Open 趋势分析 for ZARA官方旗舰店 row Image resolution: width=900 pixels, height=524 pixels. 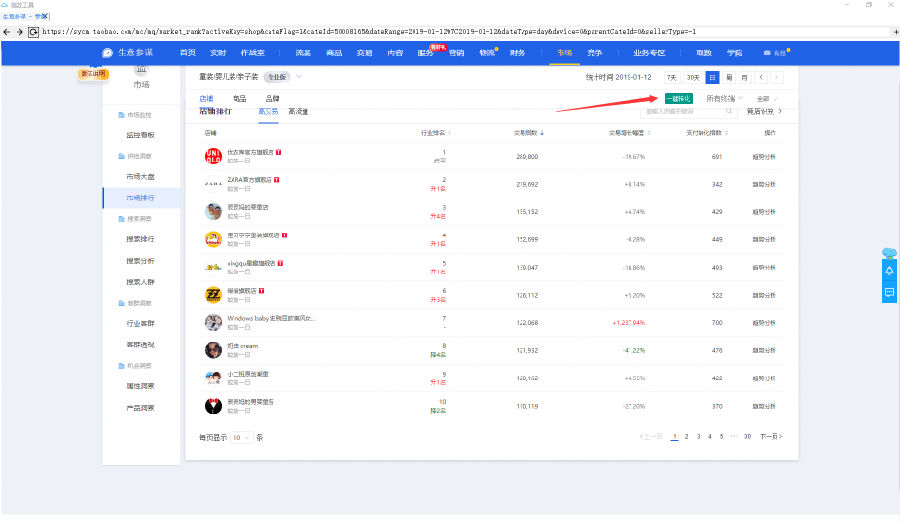(x=764, y=184)
